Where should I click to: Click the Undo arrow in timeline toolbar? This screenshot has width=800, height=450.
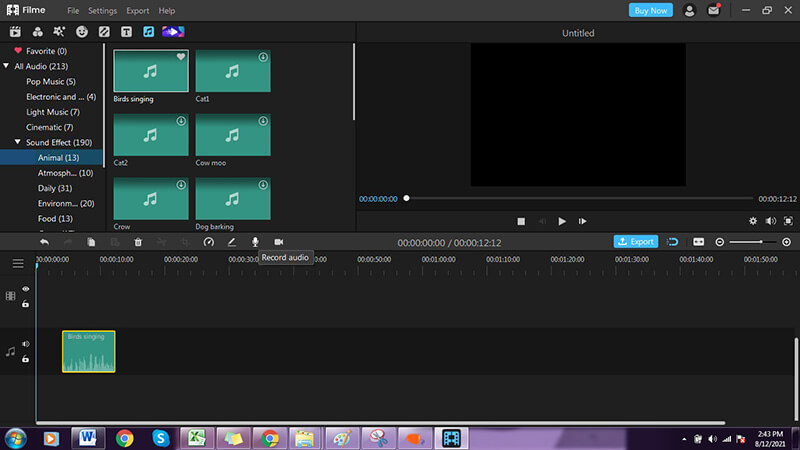click(44, 242)
